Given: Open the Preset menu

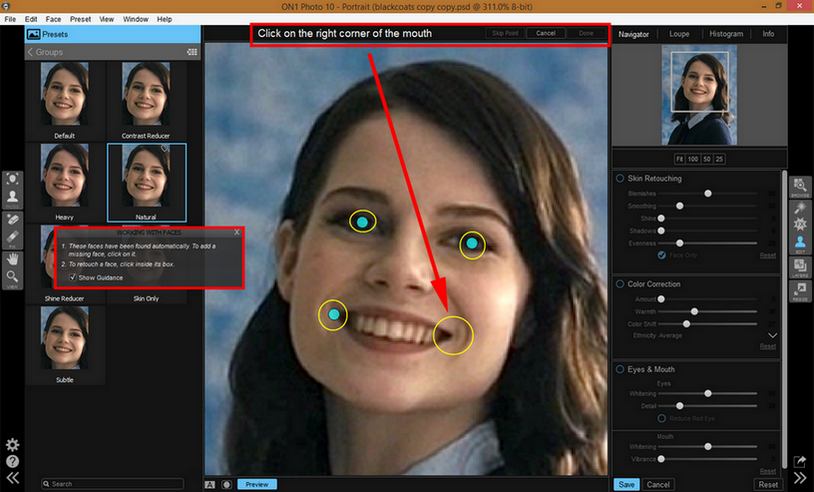Looking at the screenshot, I should point(81,19).
